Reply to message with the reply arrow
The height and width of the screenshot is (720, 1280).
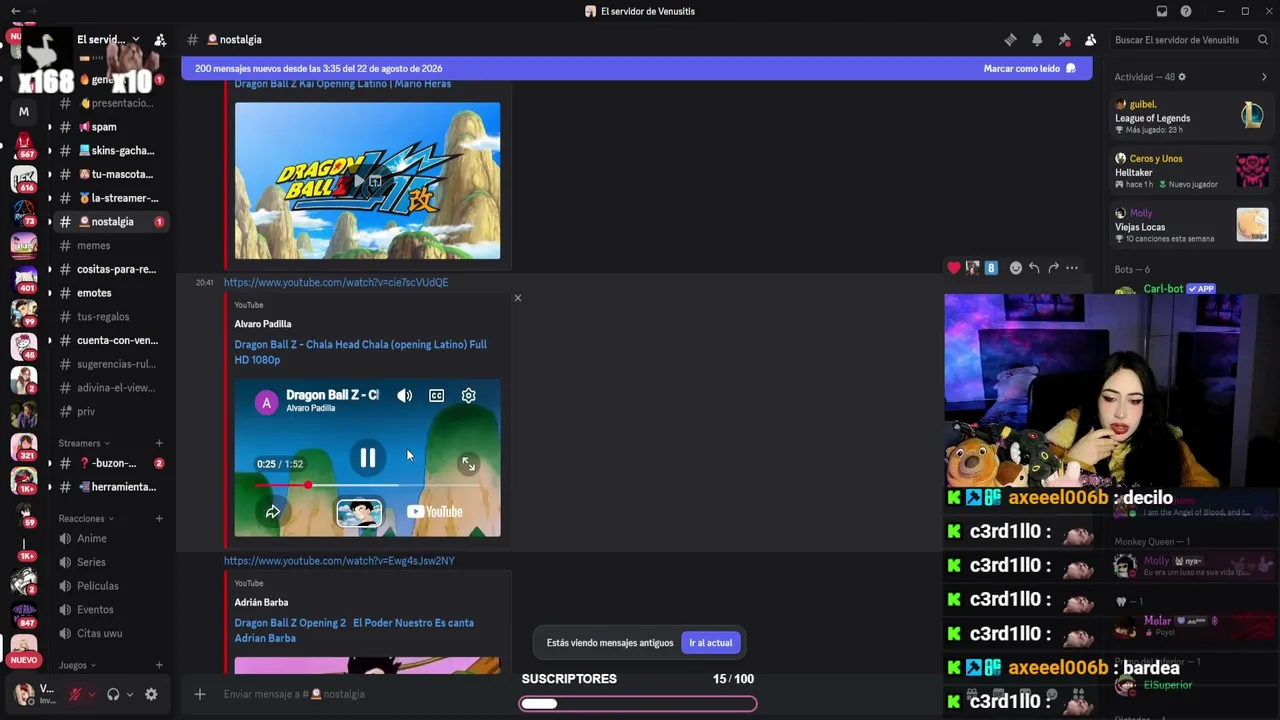pyautogui.click(x=1034, y=268)
